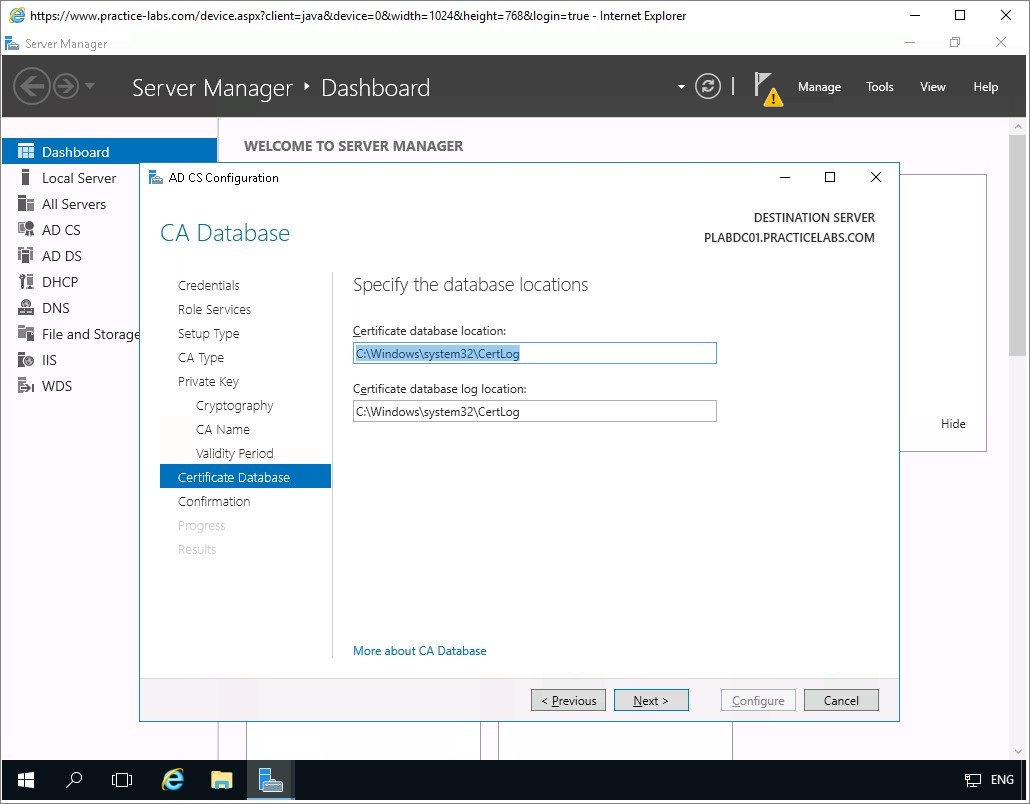
Task: Click the ENG language indicator
Action: [1002, 780]
